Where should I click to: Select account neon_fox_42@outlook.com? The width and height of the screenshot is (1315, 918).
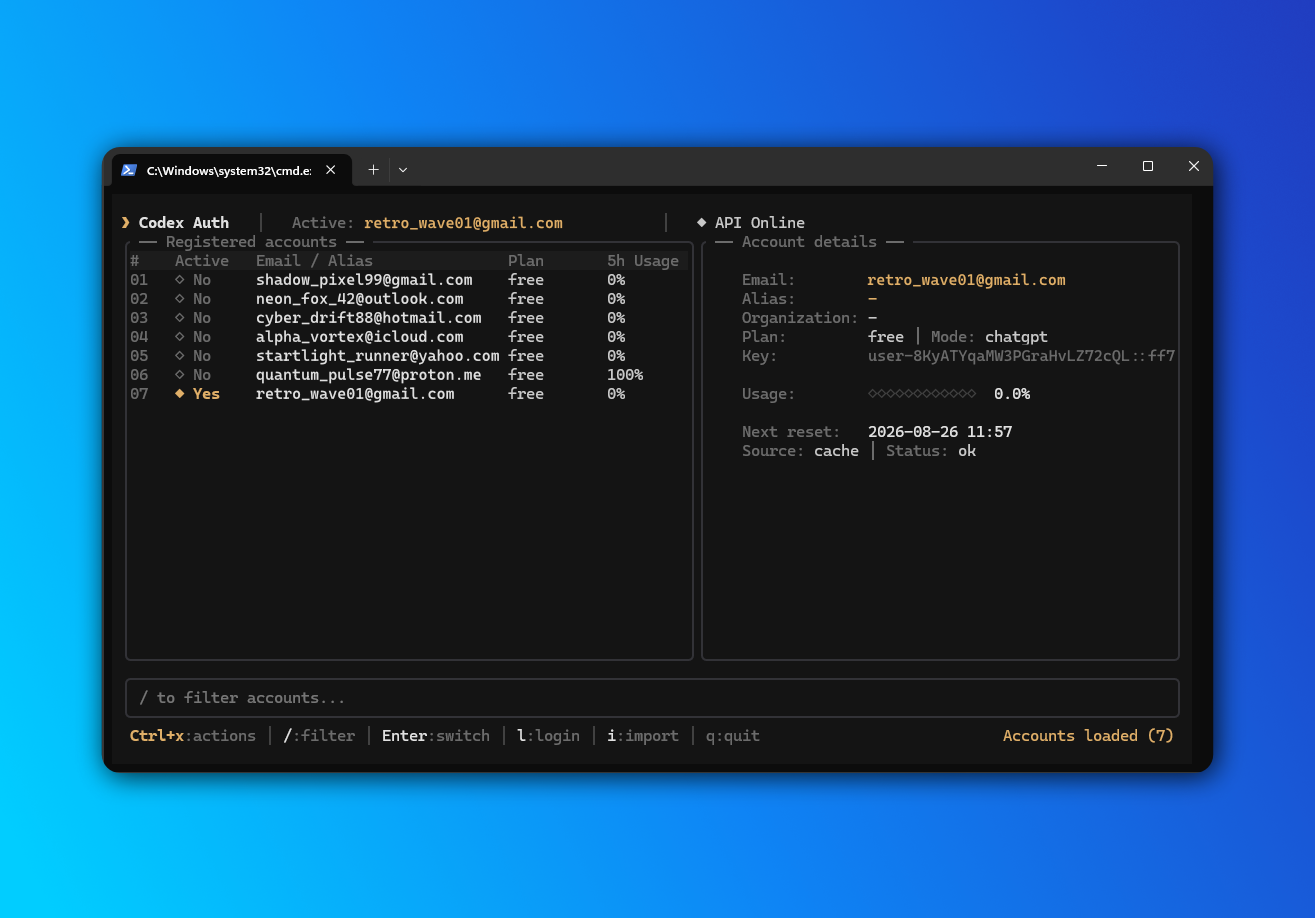(x=360, y=299)
